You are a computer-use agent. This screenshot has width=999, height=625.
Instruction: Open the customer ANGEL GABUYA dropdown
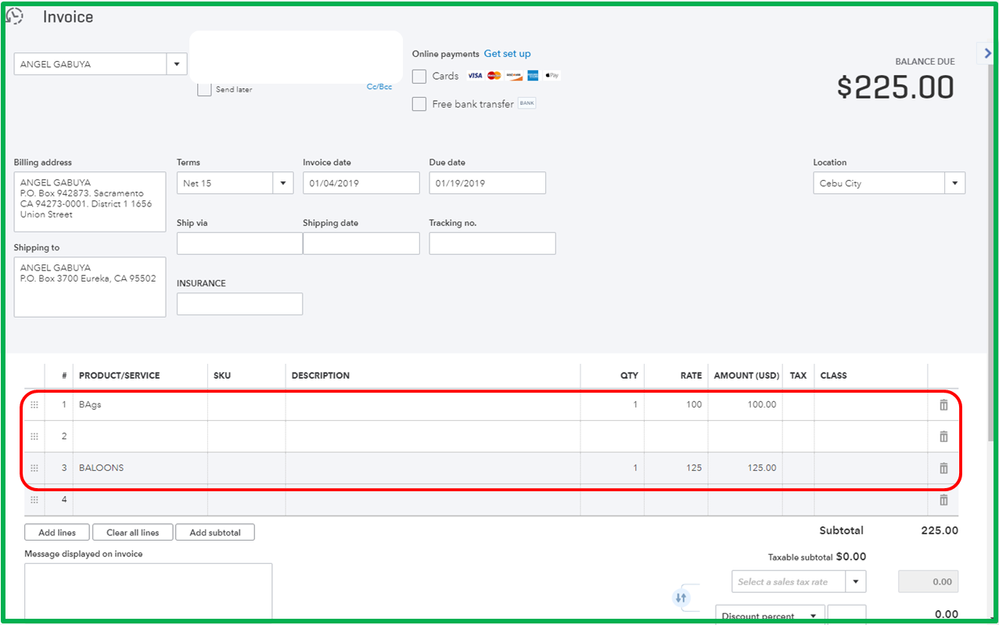(176, 64)
